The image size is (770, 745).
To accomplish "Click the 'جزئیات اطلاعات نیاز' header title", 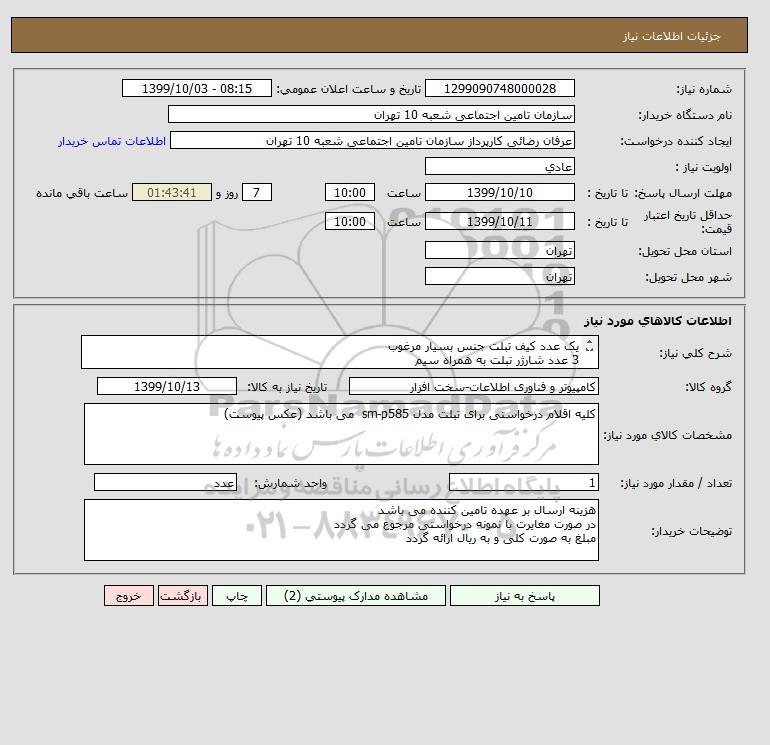I will tap(671, 36).
